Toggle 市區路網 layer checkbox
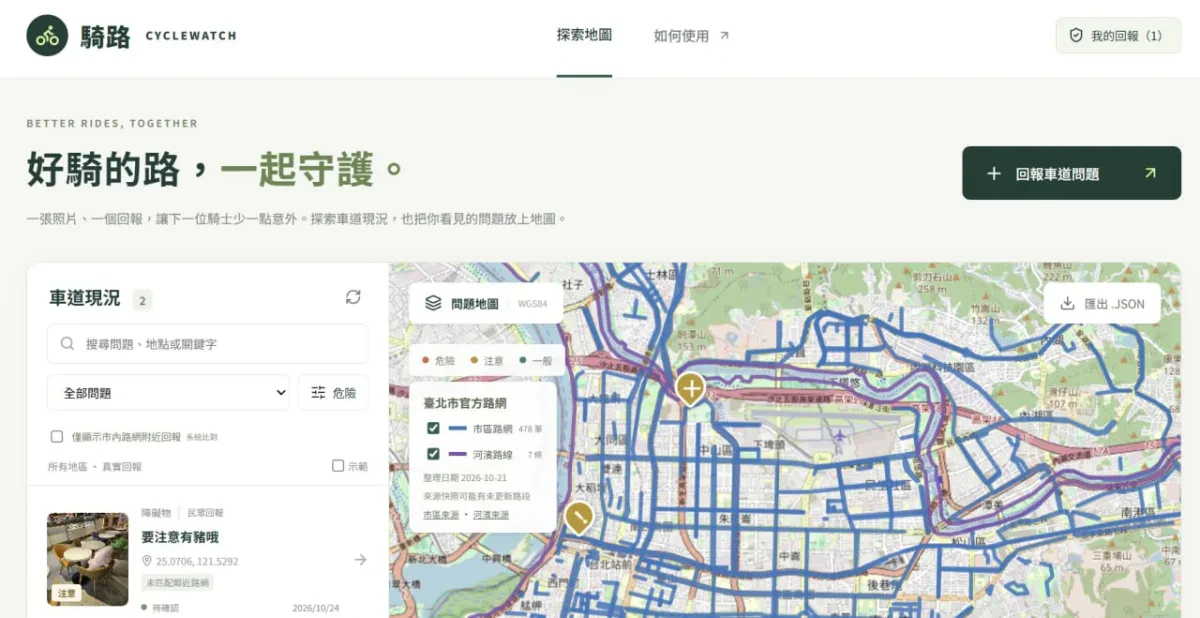Viewport: 1200px width, 618px height. [433, 428]
